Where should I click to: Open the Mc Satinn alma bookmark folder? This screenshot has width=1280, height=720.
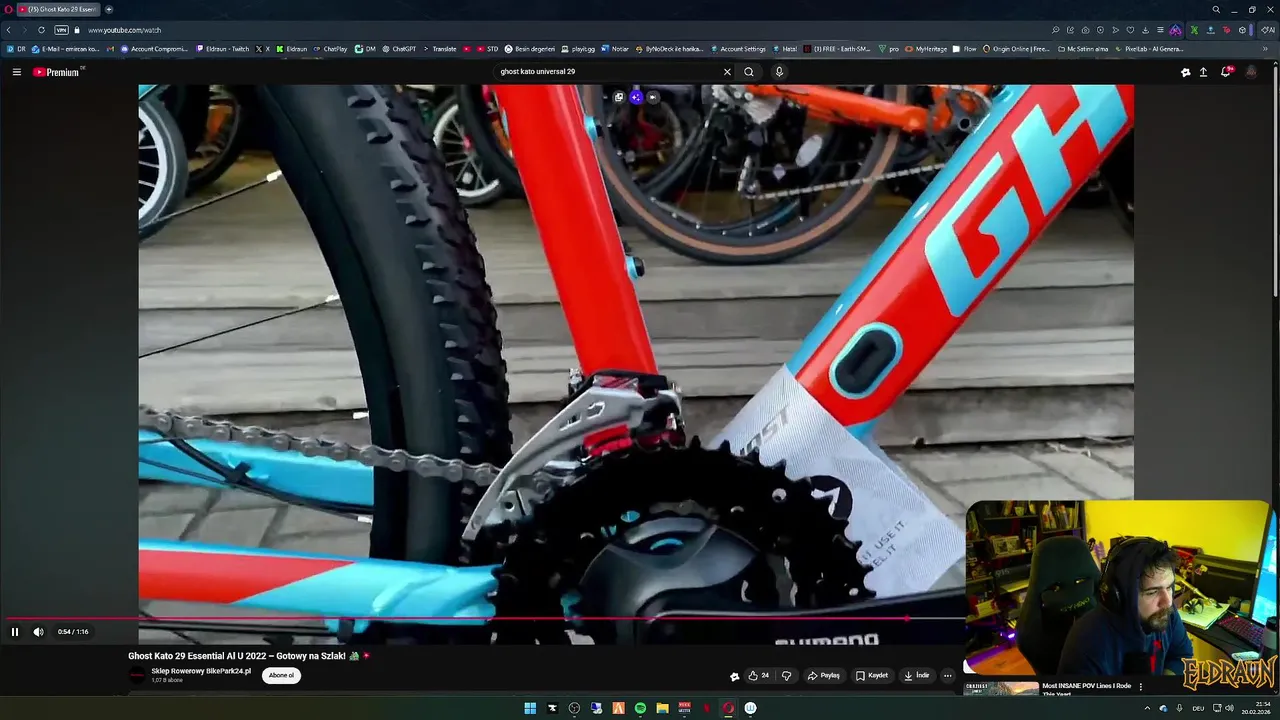click(1083, 49)
